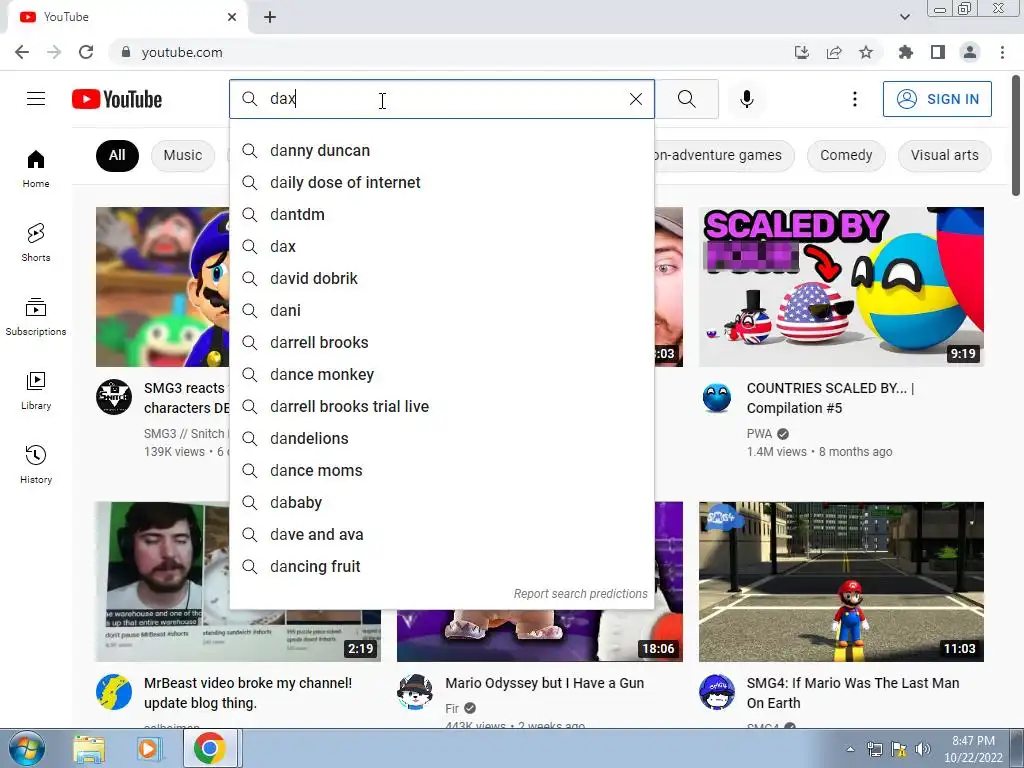Open SMG4 channel avatar
1024x768 pixels.
click(716, 692)
